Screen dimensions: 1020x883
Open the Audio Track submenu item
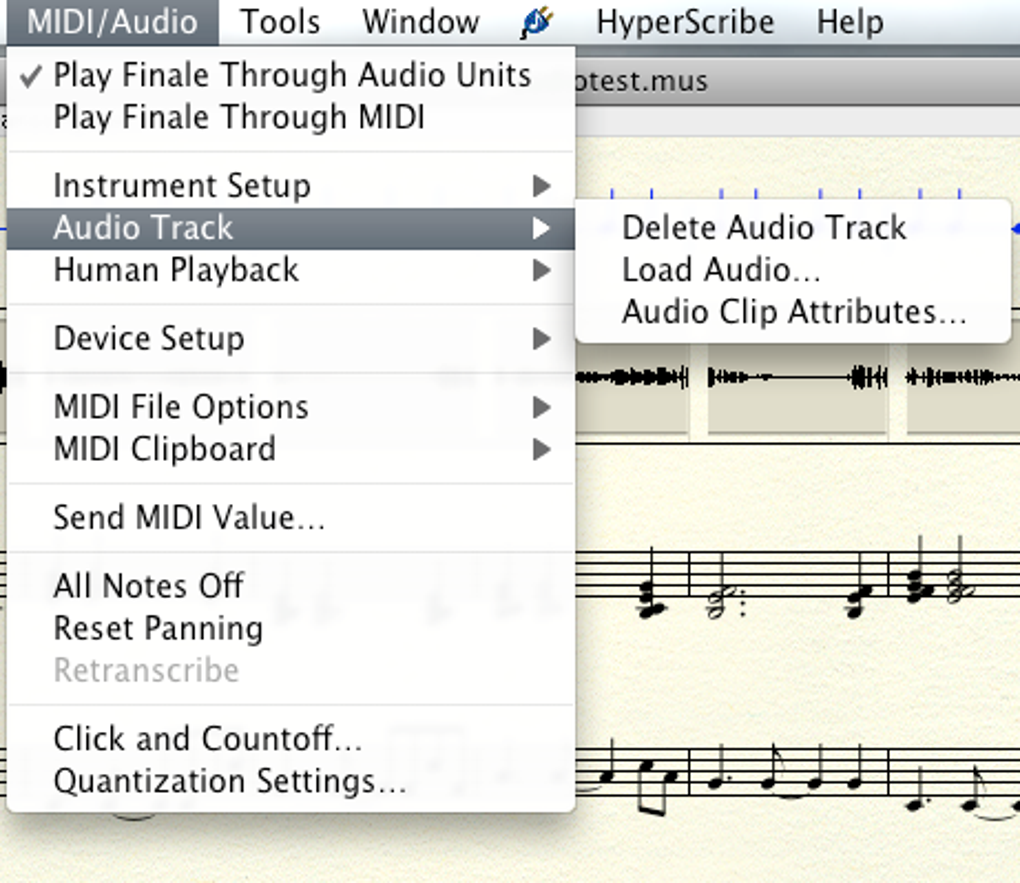tap(291, 228)
